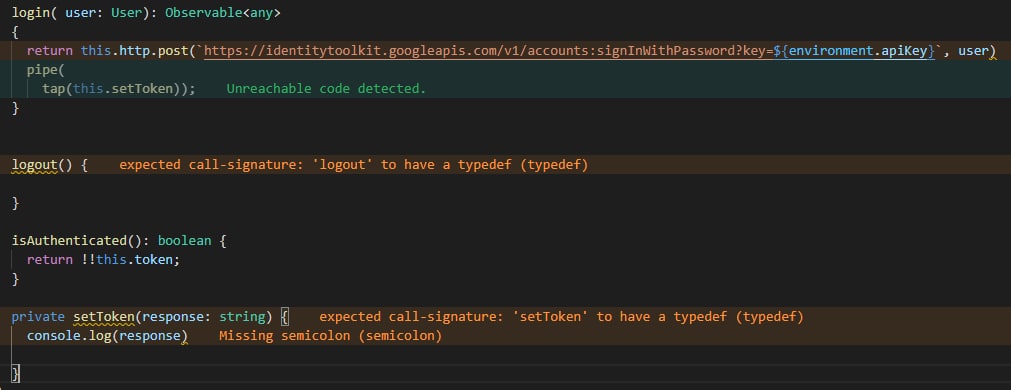Click the pipe( call line

46,70
